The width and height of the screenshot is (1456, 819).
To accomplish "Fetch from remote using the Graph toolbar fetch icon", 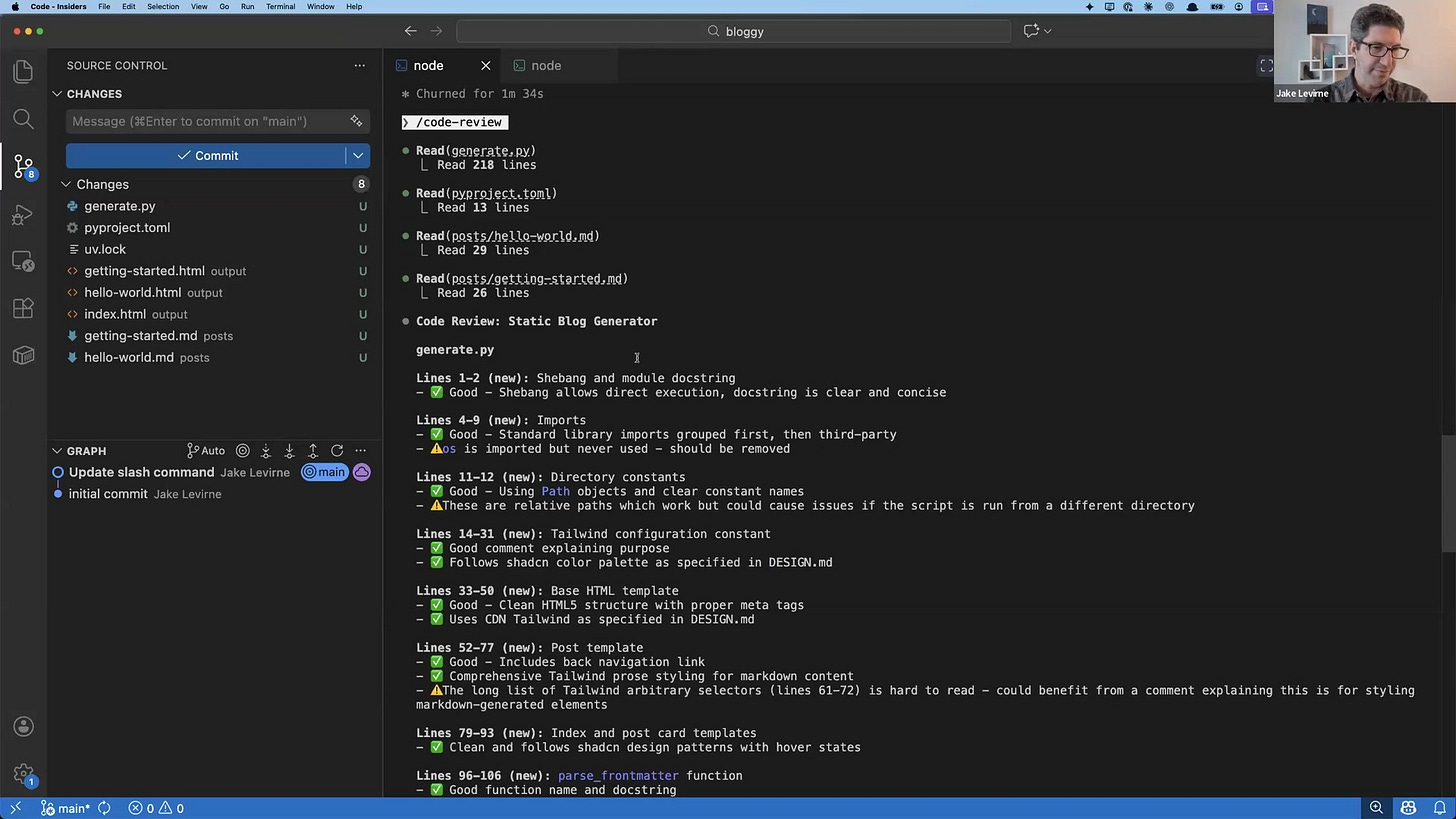I will 265,450.
